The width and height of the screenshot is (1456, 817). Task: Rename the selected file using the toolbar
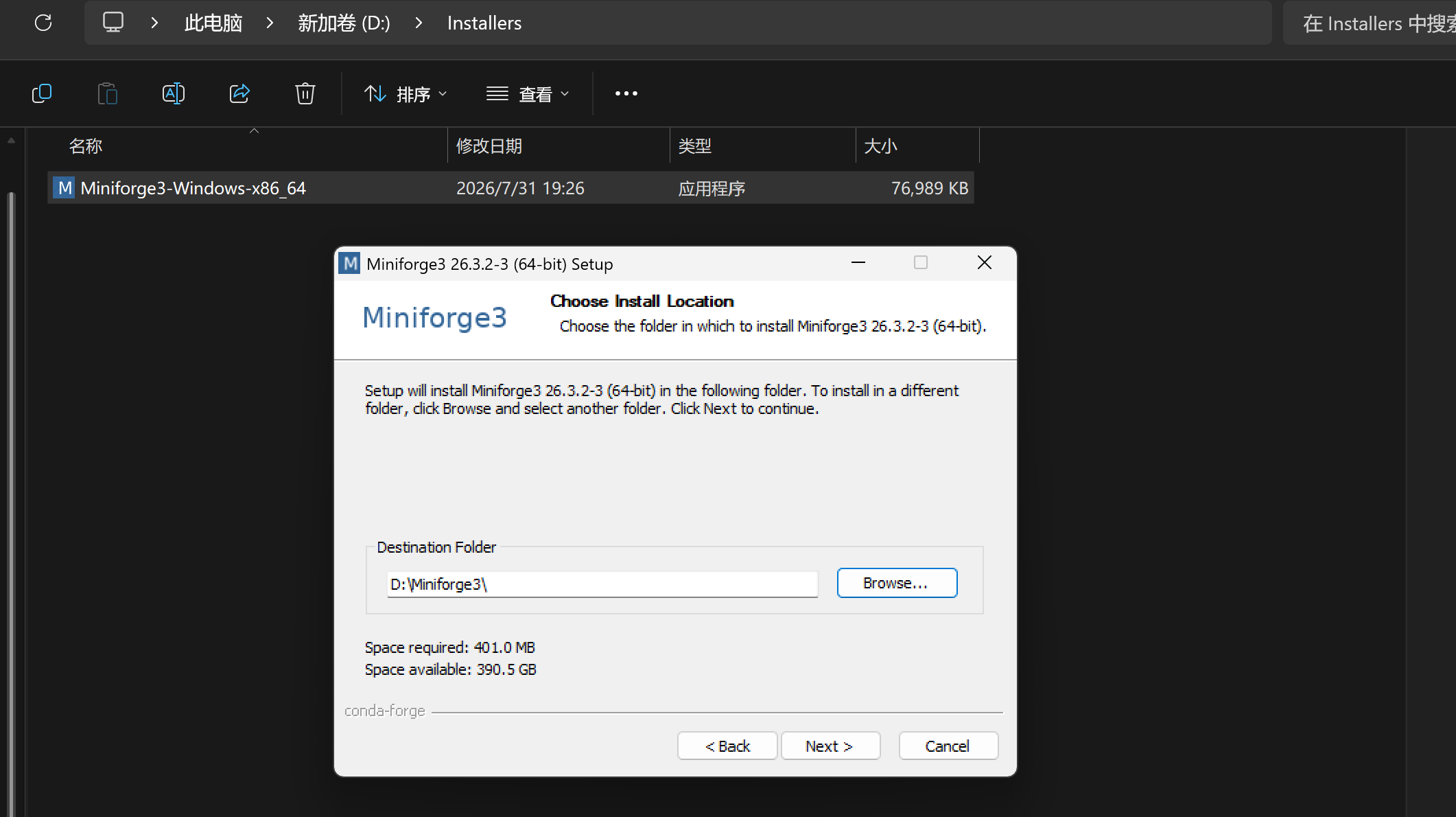174,93
